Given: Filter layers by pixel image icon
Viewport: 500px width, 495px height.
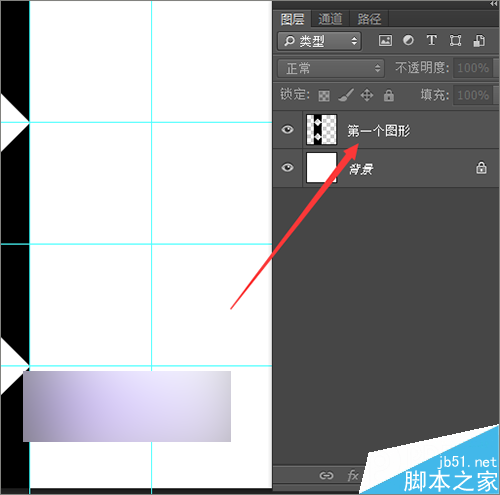Looking at the screenshot, I should pos(385,41).
